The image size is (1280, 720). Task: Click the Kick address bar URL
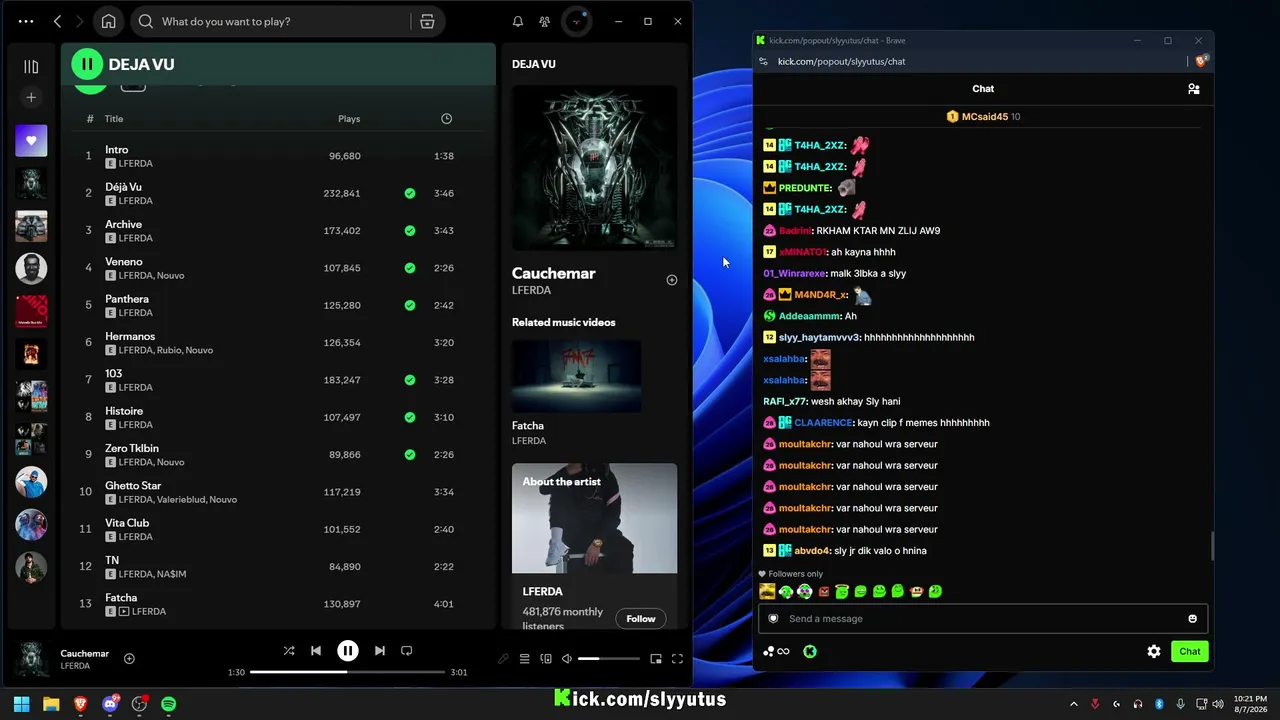842,61
